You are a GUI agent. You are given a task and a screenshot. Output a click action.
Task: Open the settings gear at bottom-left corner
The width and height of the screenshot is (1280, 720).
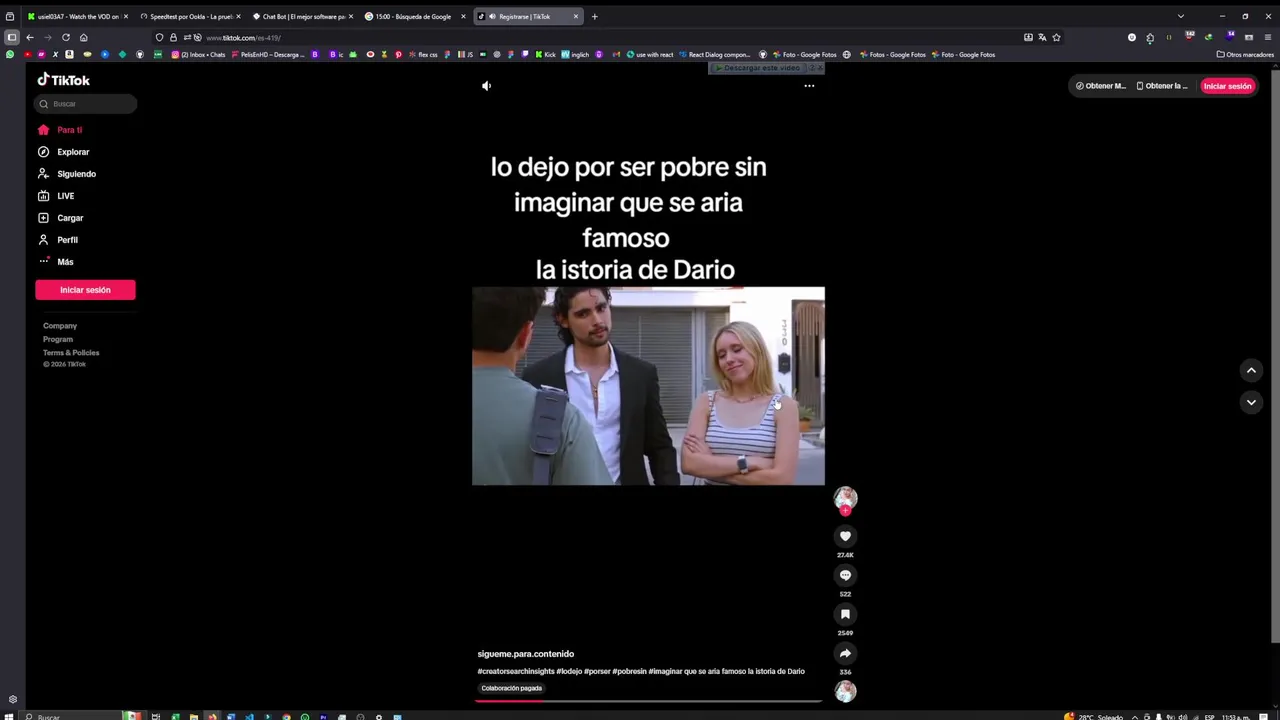pyautogui.click(x=13, y=700)
